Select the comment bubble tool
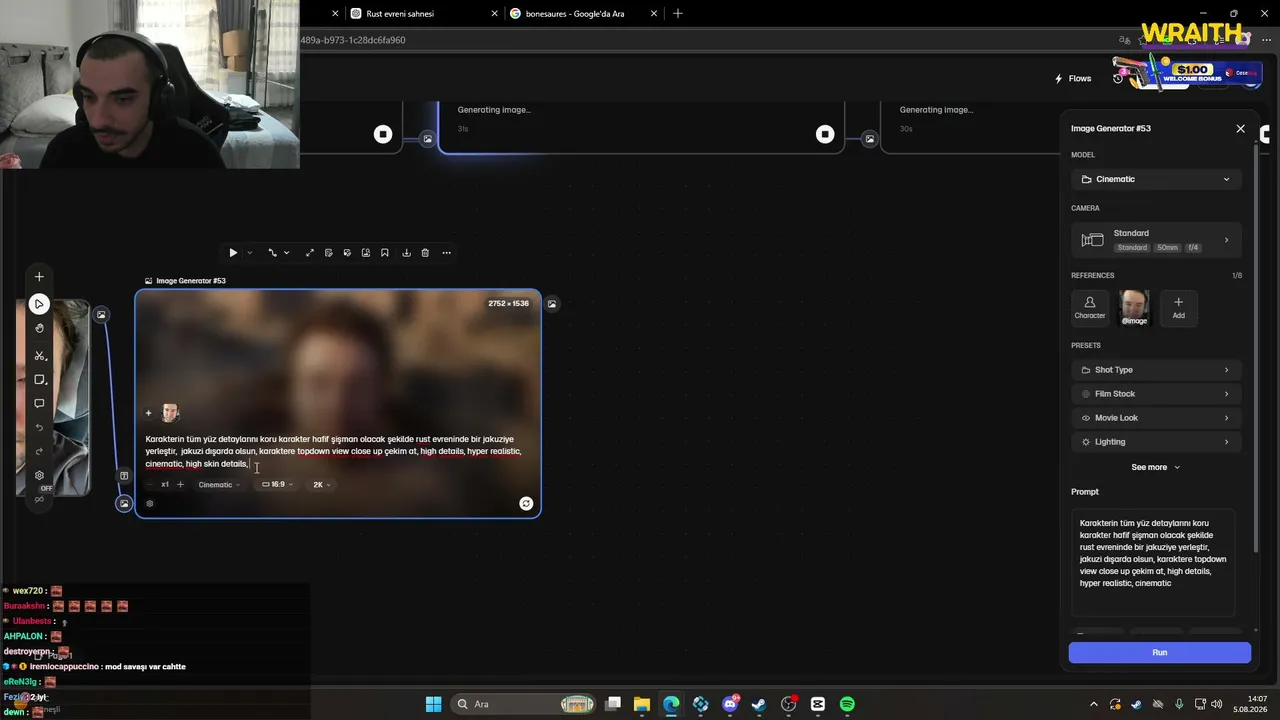The width and height of the screenshot is (1280, 720). click(x=39, y=404)
